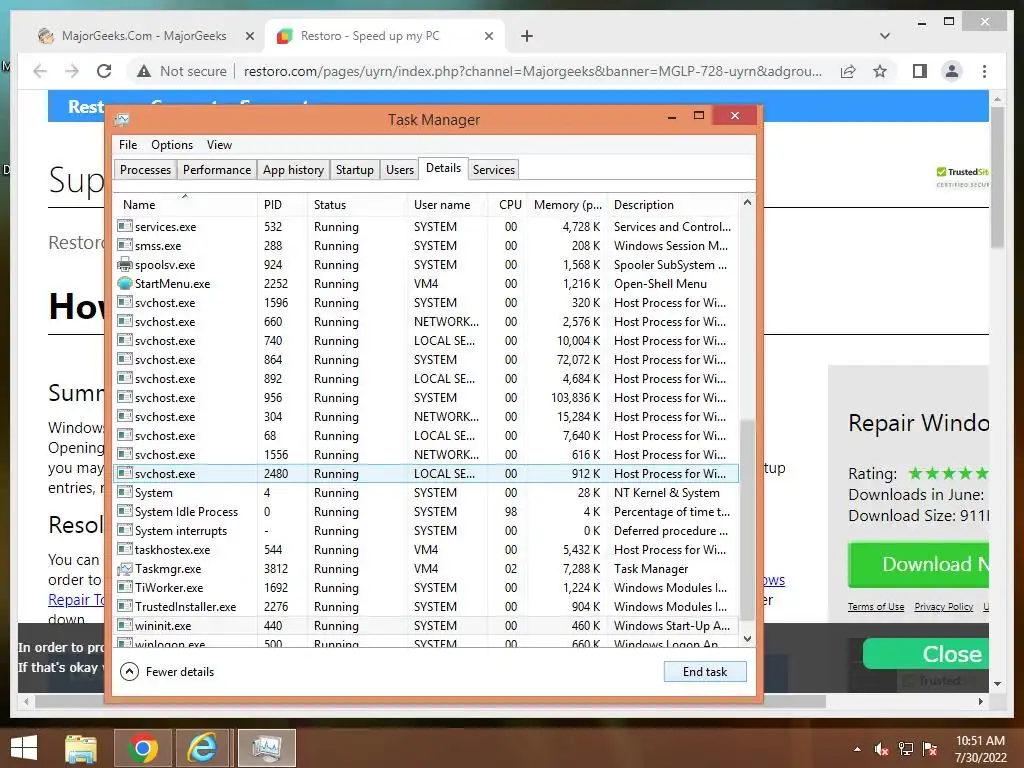Image resolution: width=1024 pixels, height=768 pixels.
Task: Close the Restoro tab
Action: [x=488, y=36]
